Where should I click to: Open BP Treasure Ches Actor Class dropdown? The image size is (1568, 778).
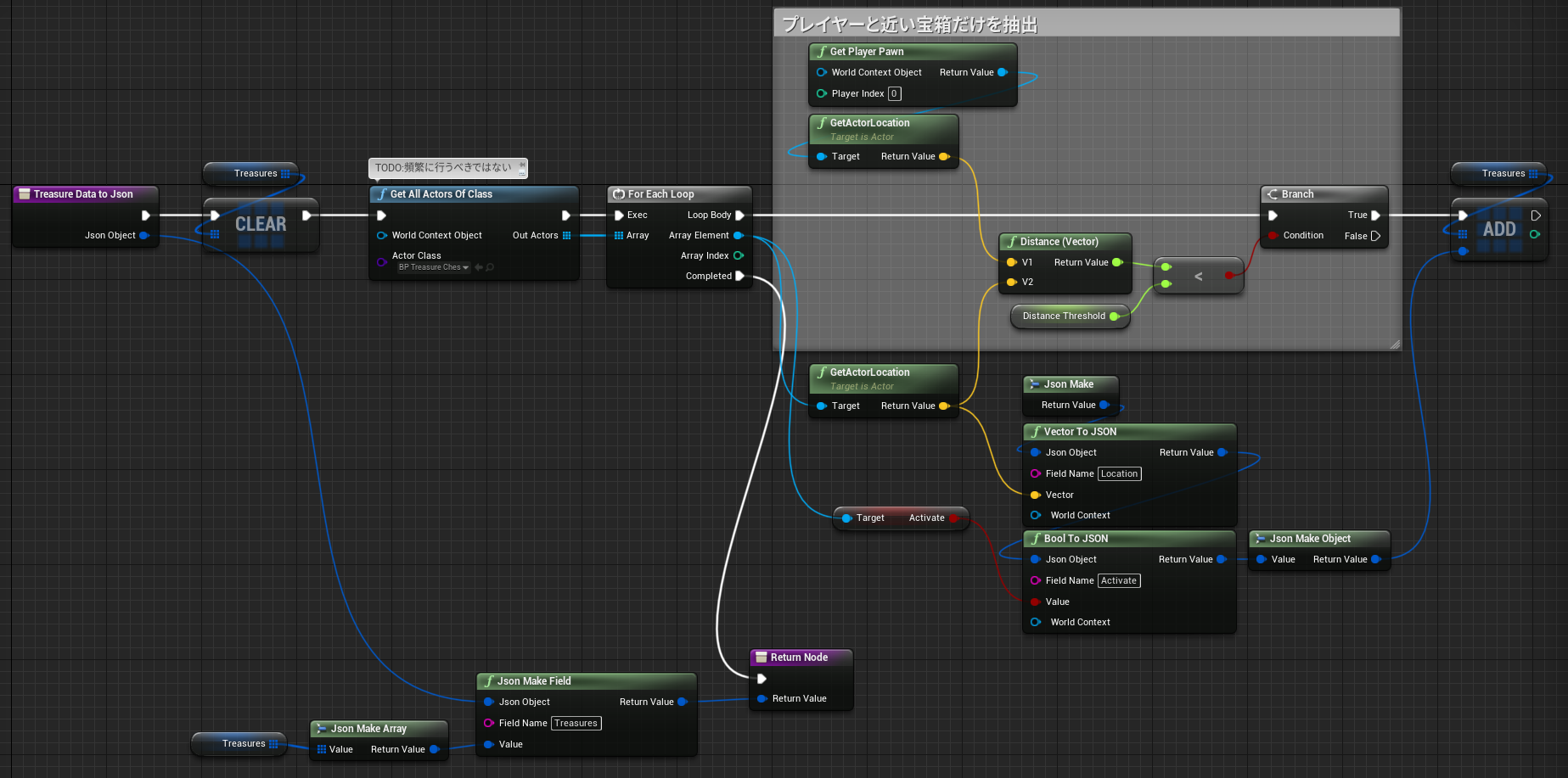[434, 267]
